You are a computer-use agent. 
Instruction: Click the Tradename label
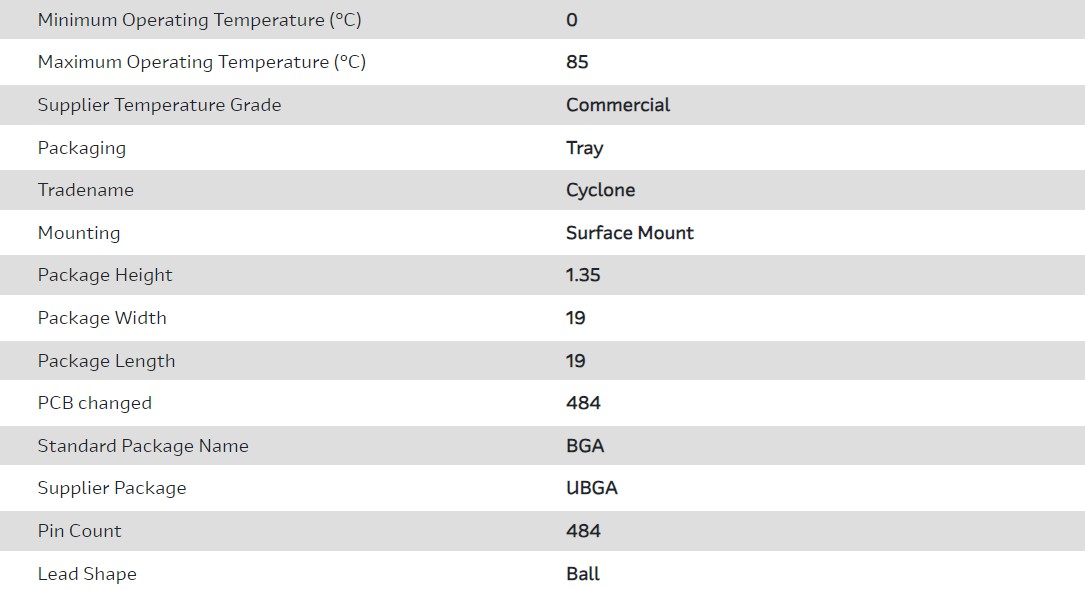click(x=85, y=190)
